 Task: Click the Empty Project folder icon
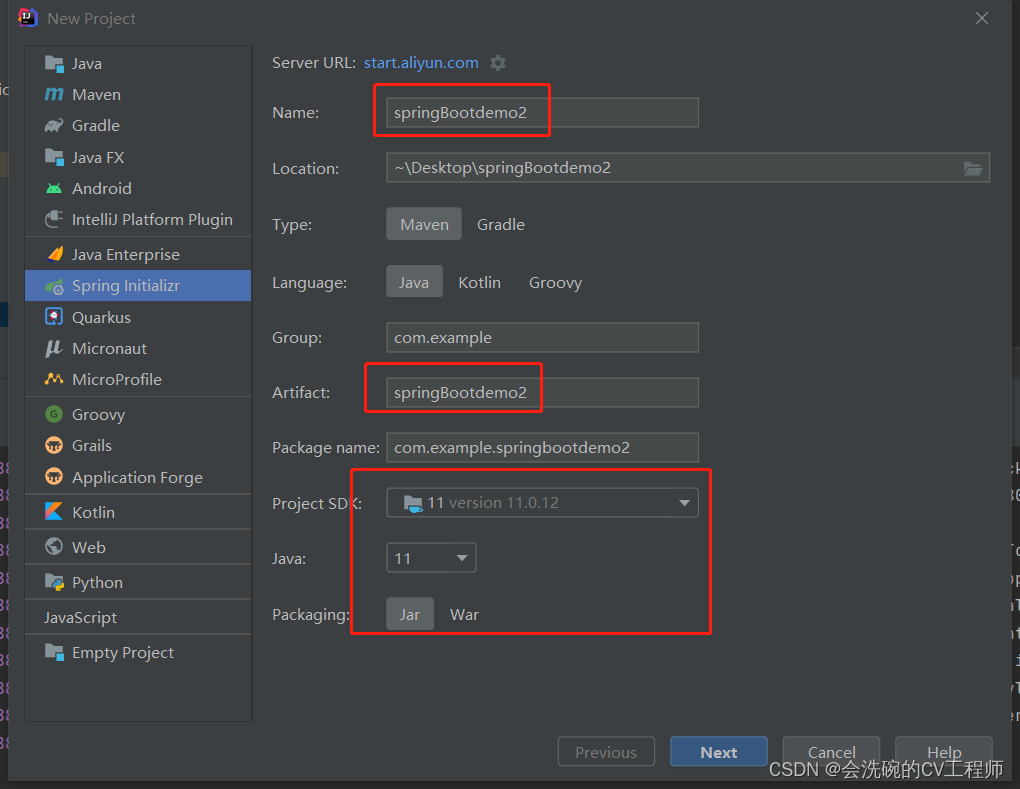[54, 652]
